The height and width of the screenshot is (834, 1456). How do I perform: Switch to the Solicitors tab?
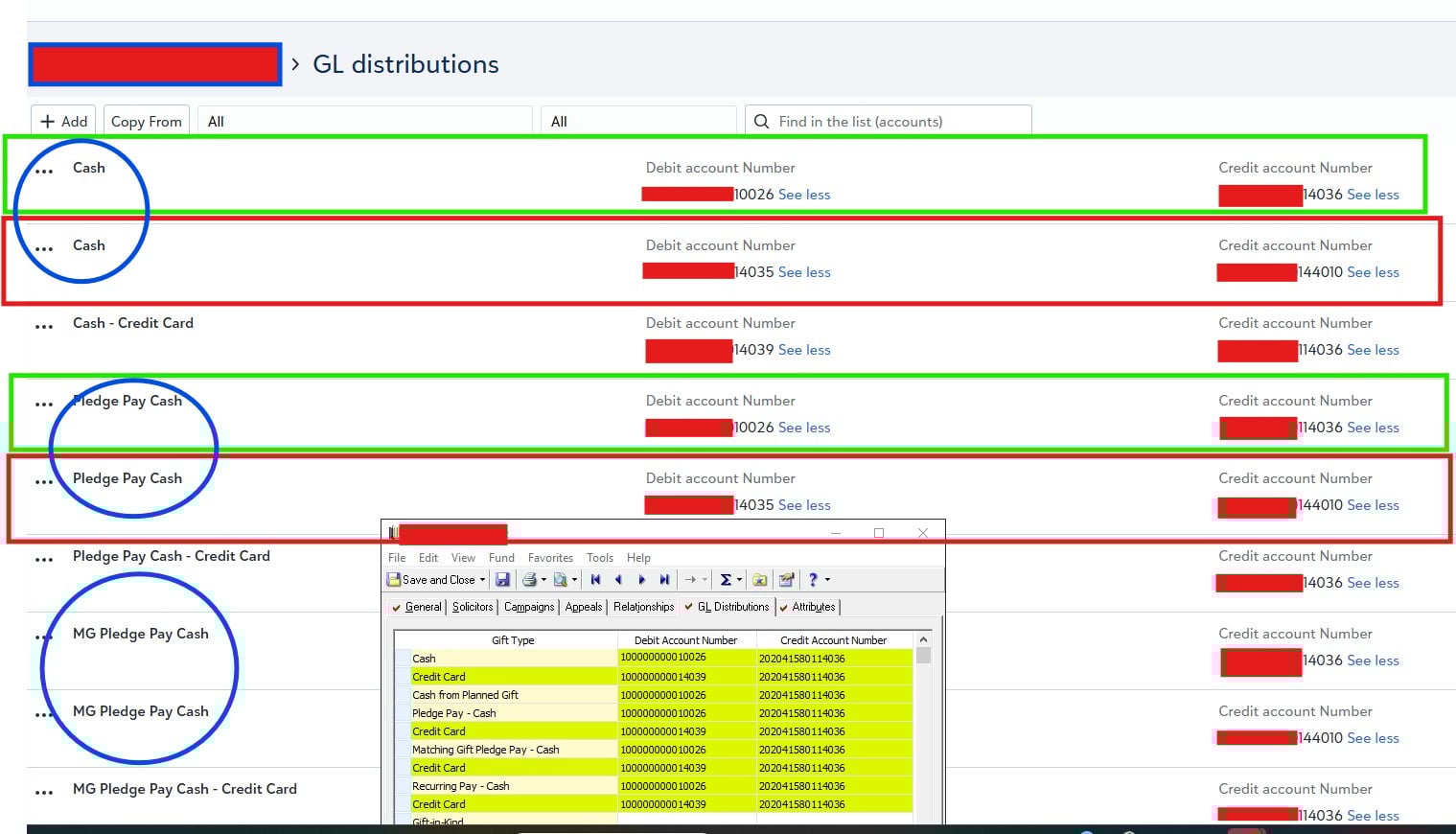(x=473, y=606)
